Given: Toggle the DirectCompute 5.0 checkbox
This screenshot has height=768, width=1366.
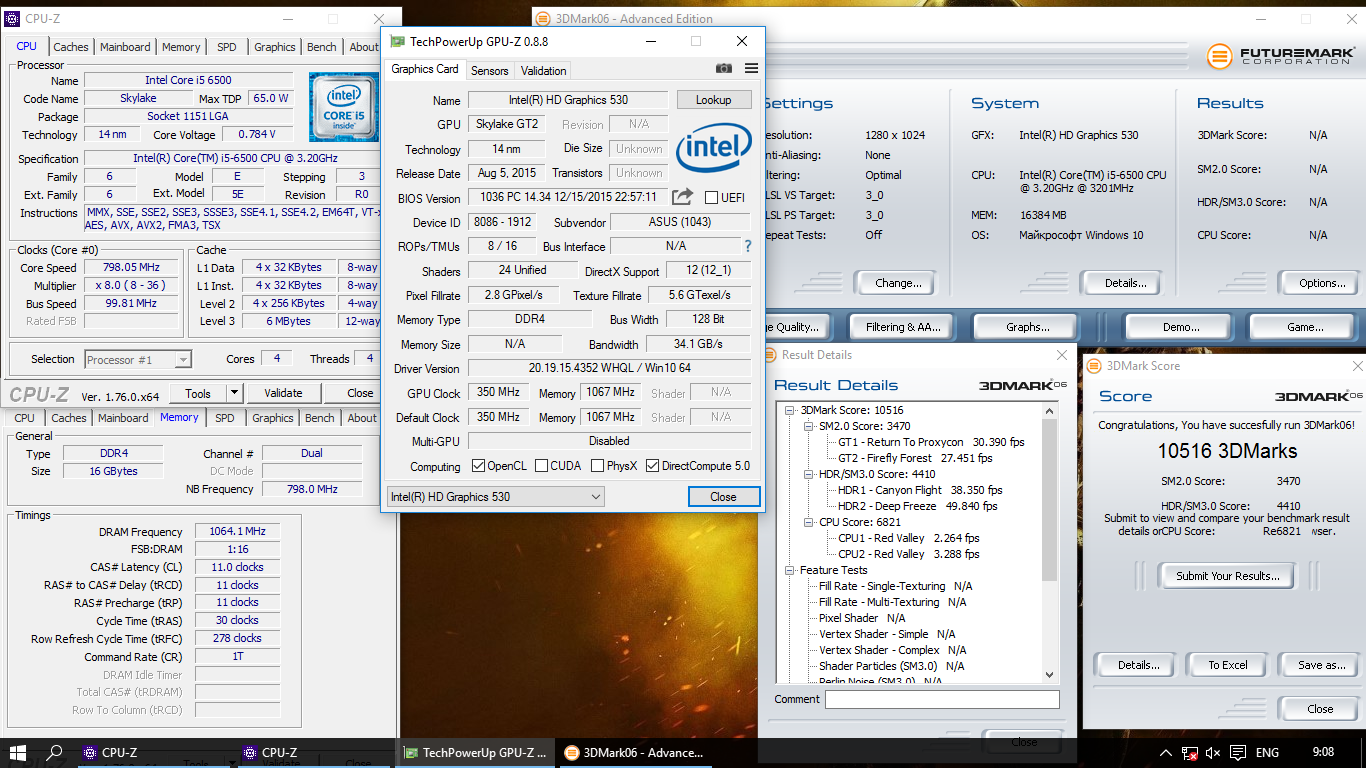Looking at the screenshot, I should (x=653, y=466).
